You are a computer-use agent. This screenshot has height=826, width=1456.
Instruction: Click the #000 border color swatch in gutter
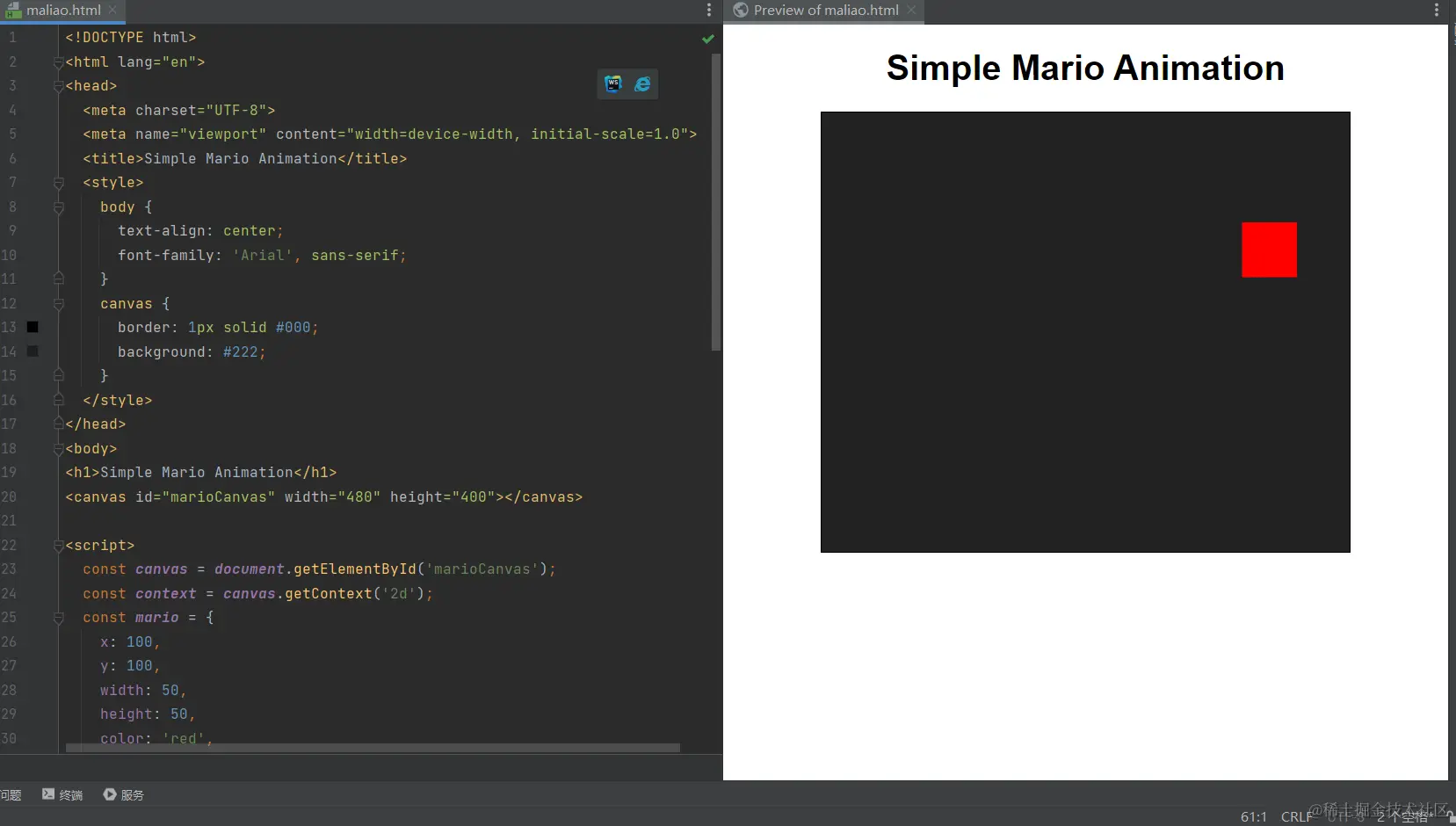(x=33, y=327)
